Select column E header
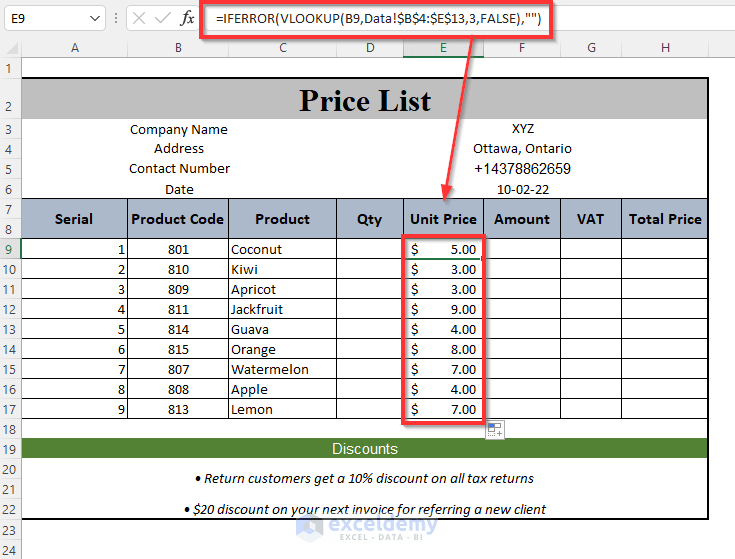Screen dimensions: 735x559 [x=443, y=48]
